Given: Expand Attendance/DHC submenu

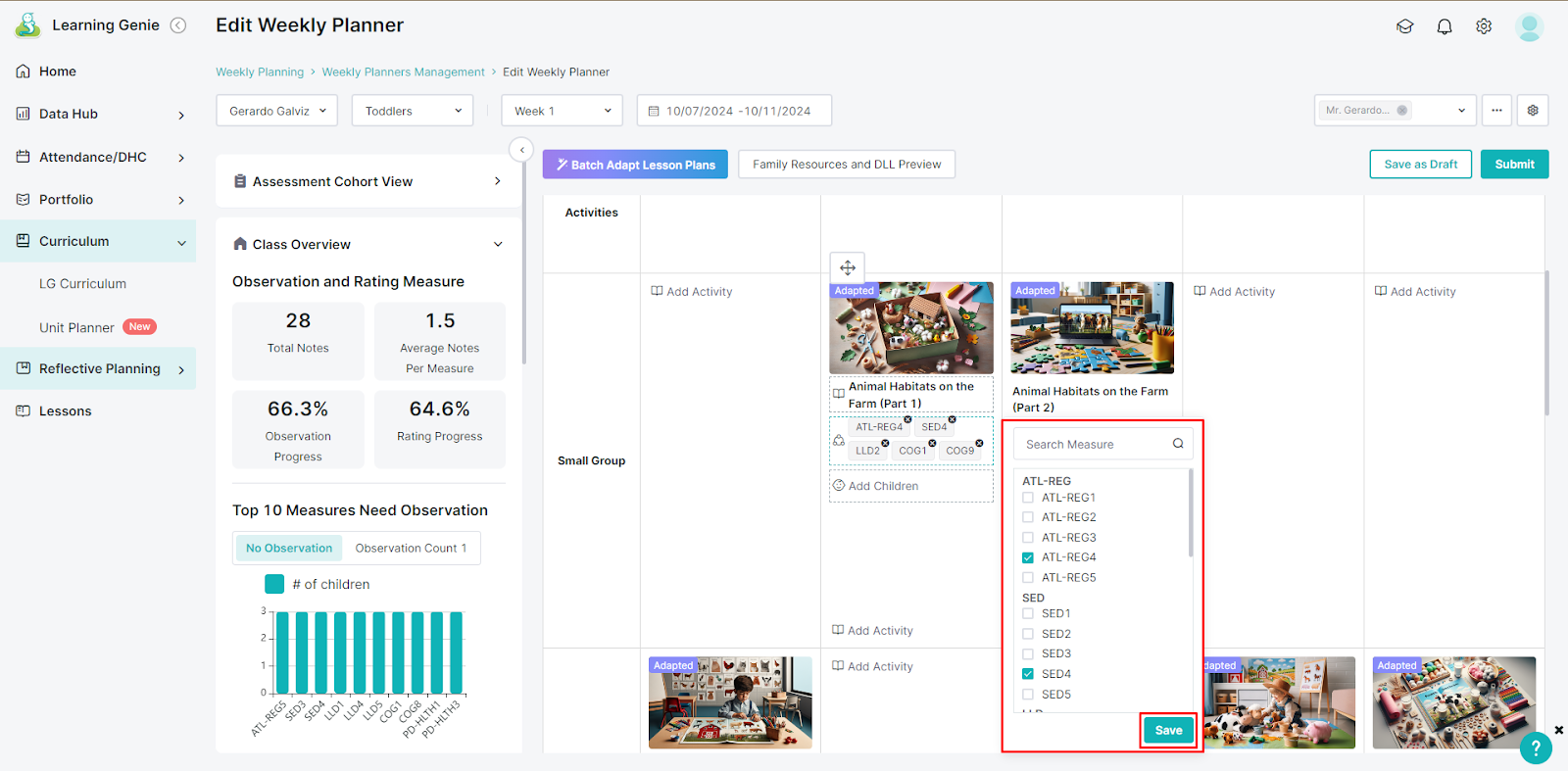Looking at the screenshot, I should [181, 158].
